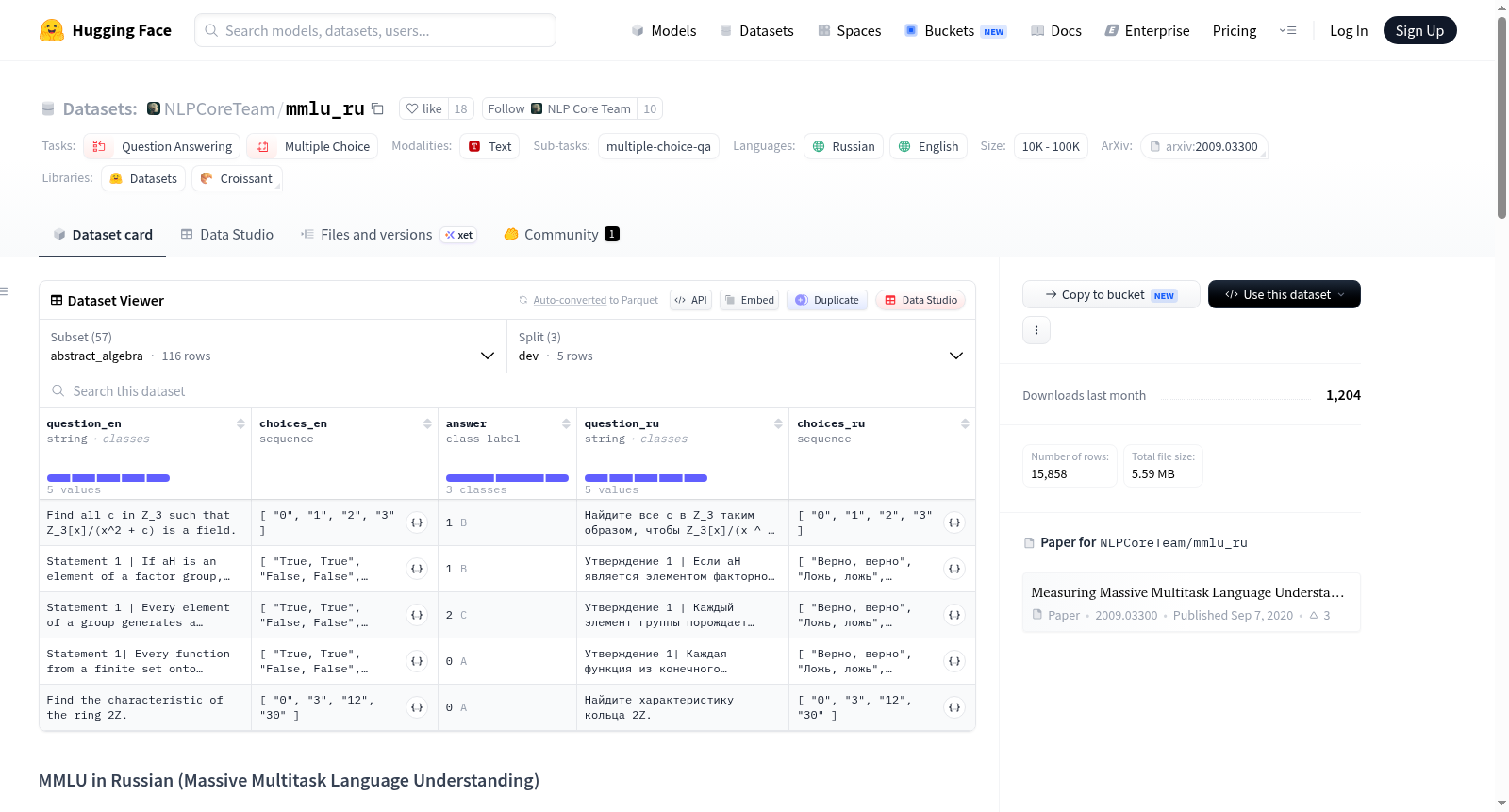Open the Use this dataset dropdown

[x=1285, y=294]
